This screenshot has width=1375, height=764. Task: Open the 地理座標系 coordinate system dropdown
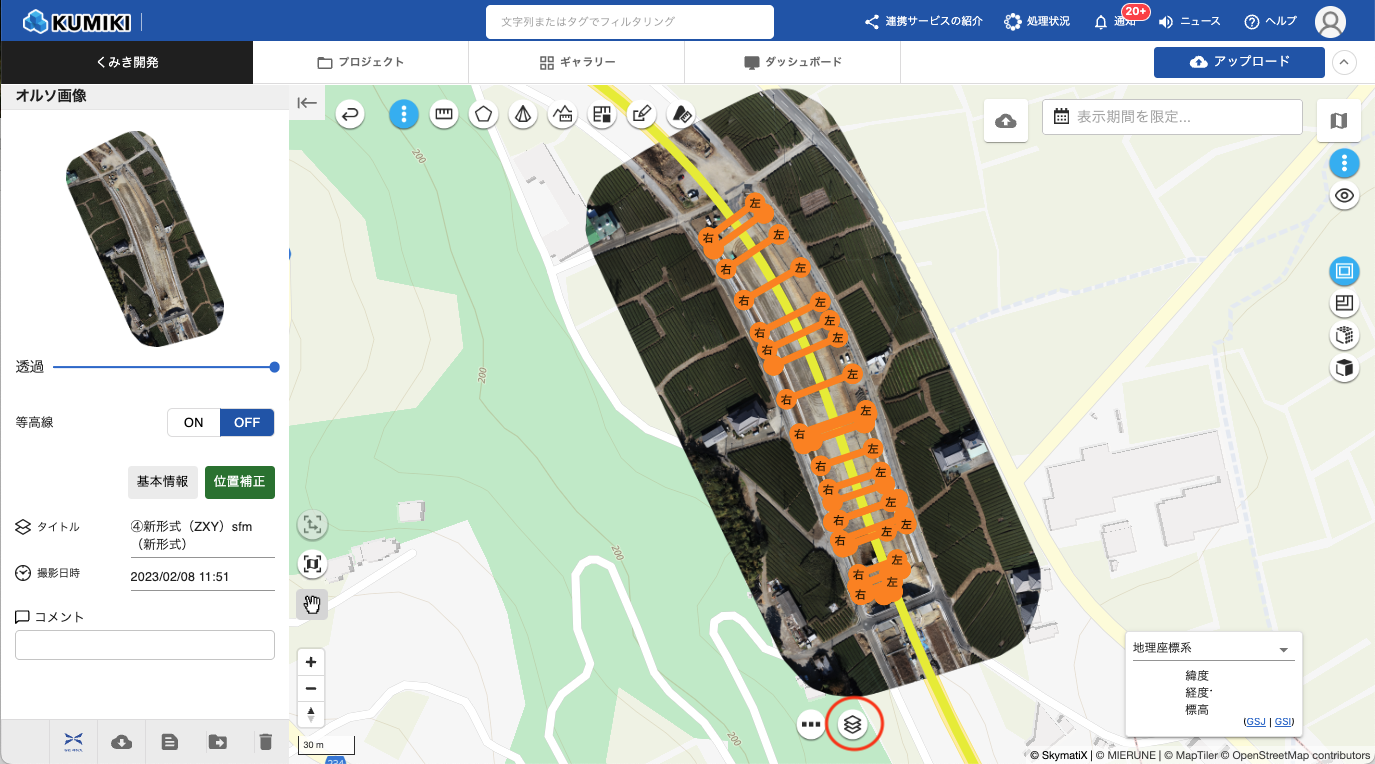[x=1213, y=648]
